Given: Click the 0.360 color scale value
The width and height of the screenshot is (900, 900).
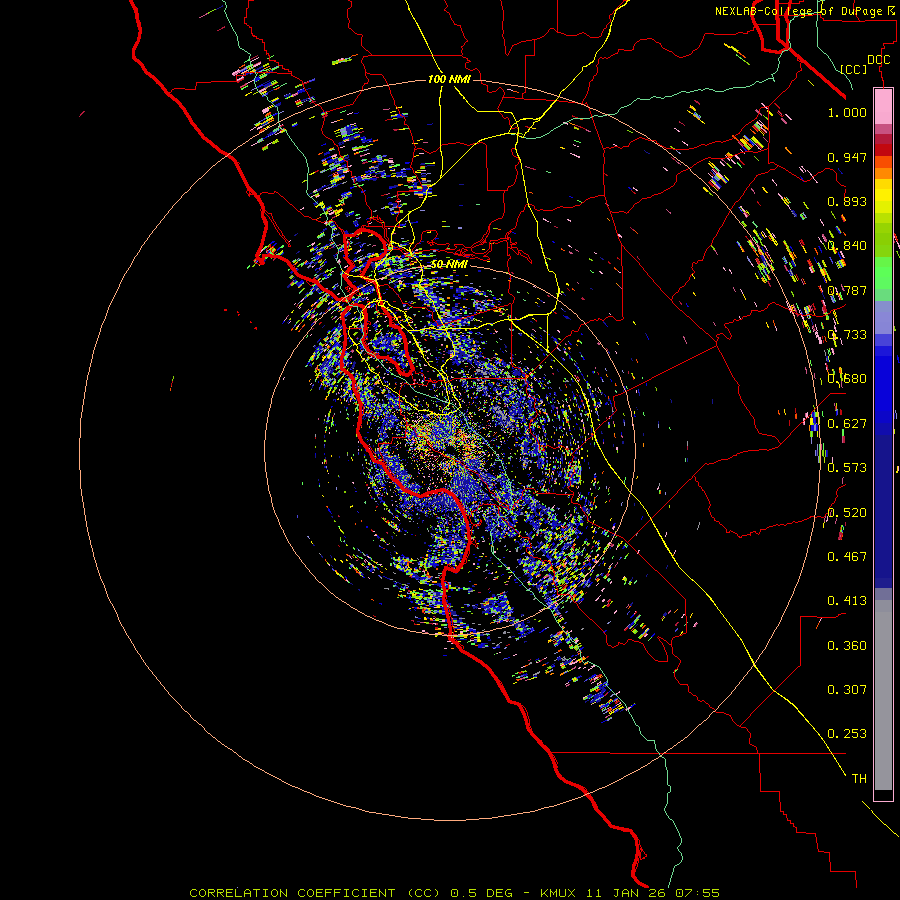Looking at the screenshot, I should click(x=847, y=646).
